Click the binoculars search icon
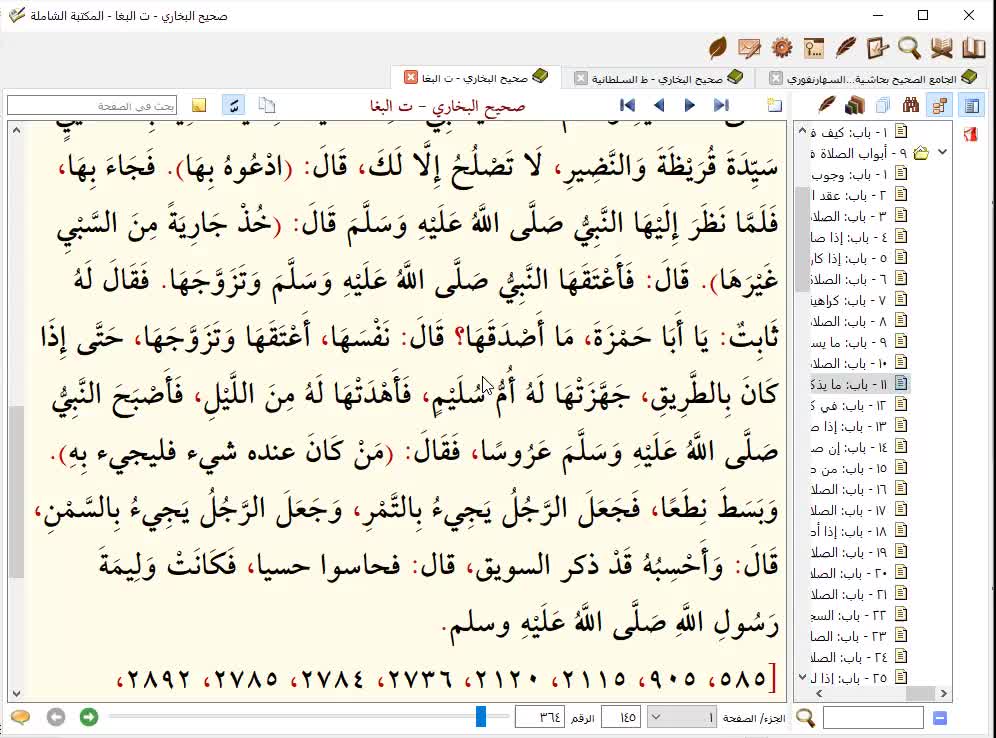 (x=911, y=105)
